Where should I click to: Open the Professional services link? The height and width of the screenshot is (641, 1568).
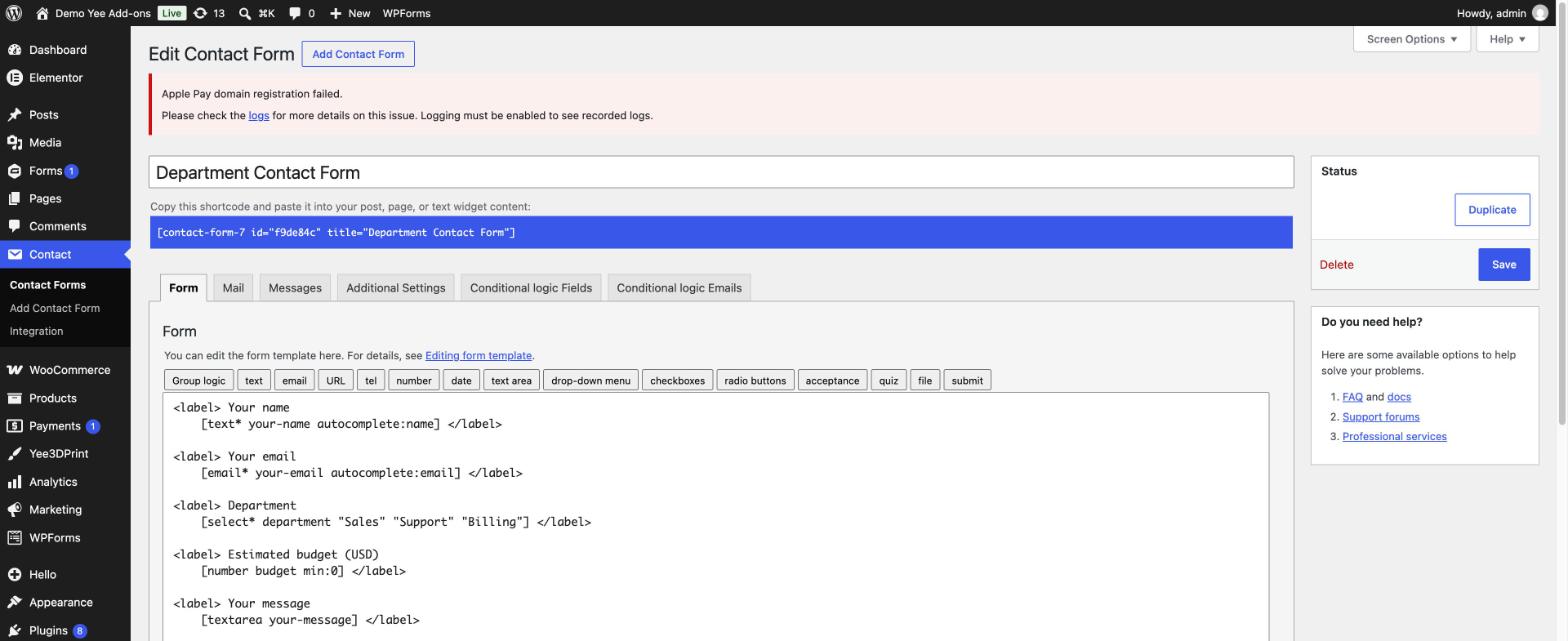pyautogui.click(x=1394, y=437)
